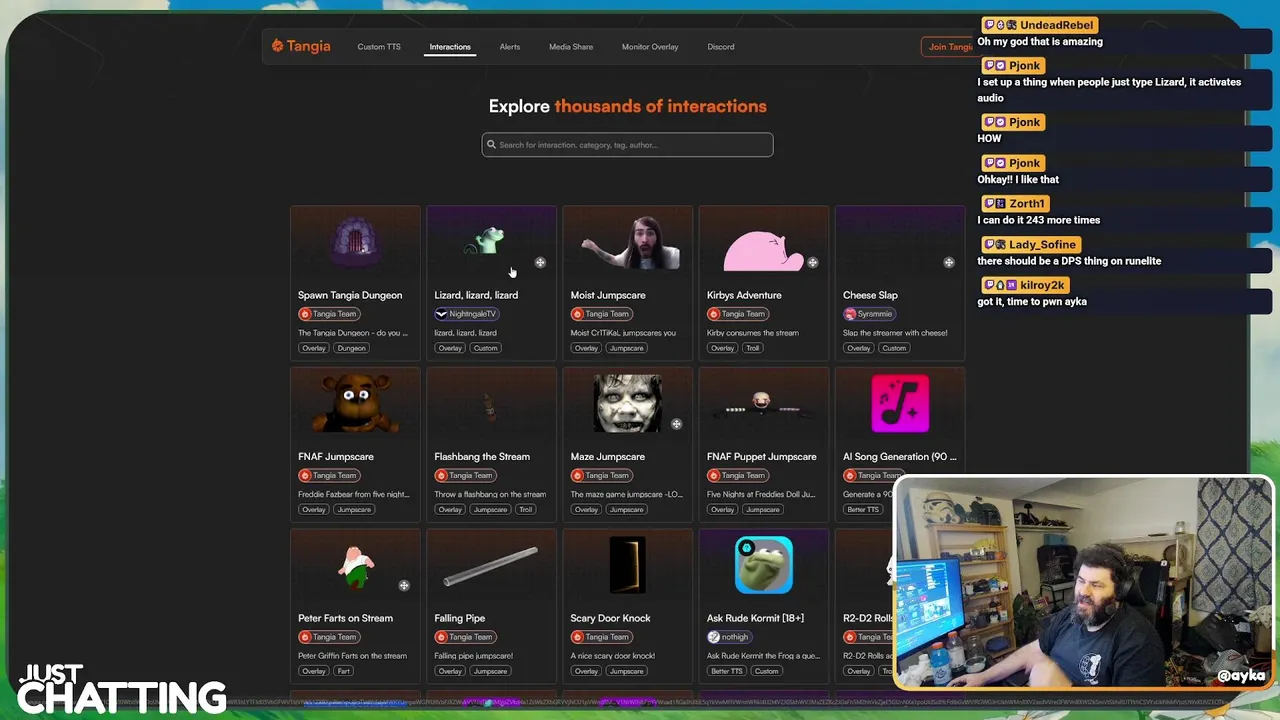Click the plus icon on Kirbys Adventure card
Viewport: 1280px width, 720px height.
[x=812, y=263]
